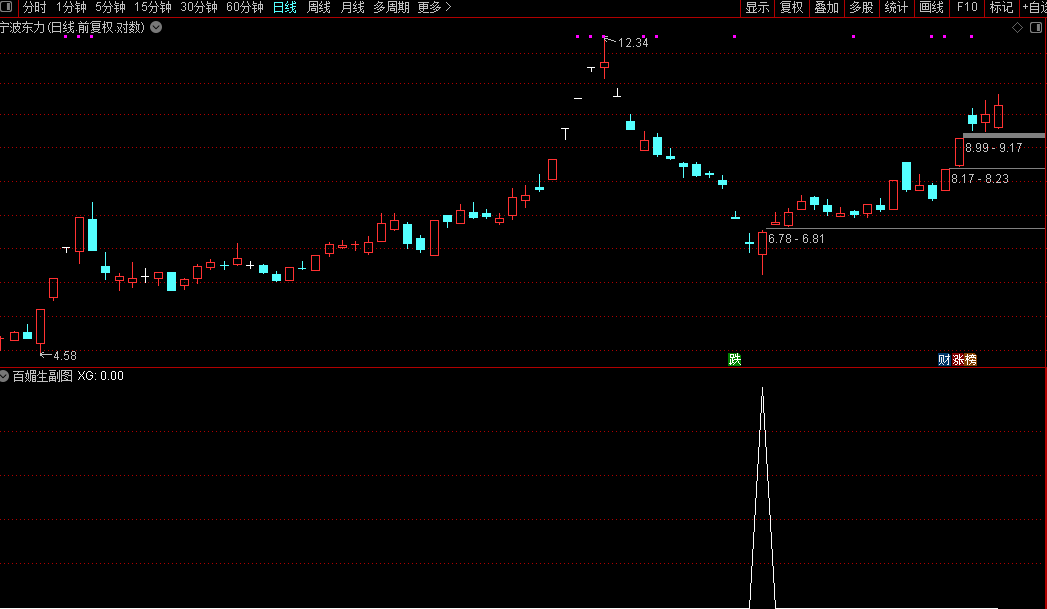Open the 多周期 multi-period view

(391, 7)
